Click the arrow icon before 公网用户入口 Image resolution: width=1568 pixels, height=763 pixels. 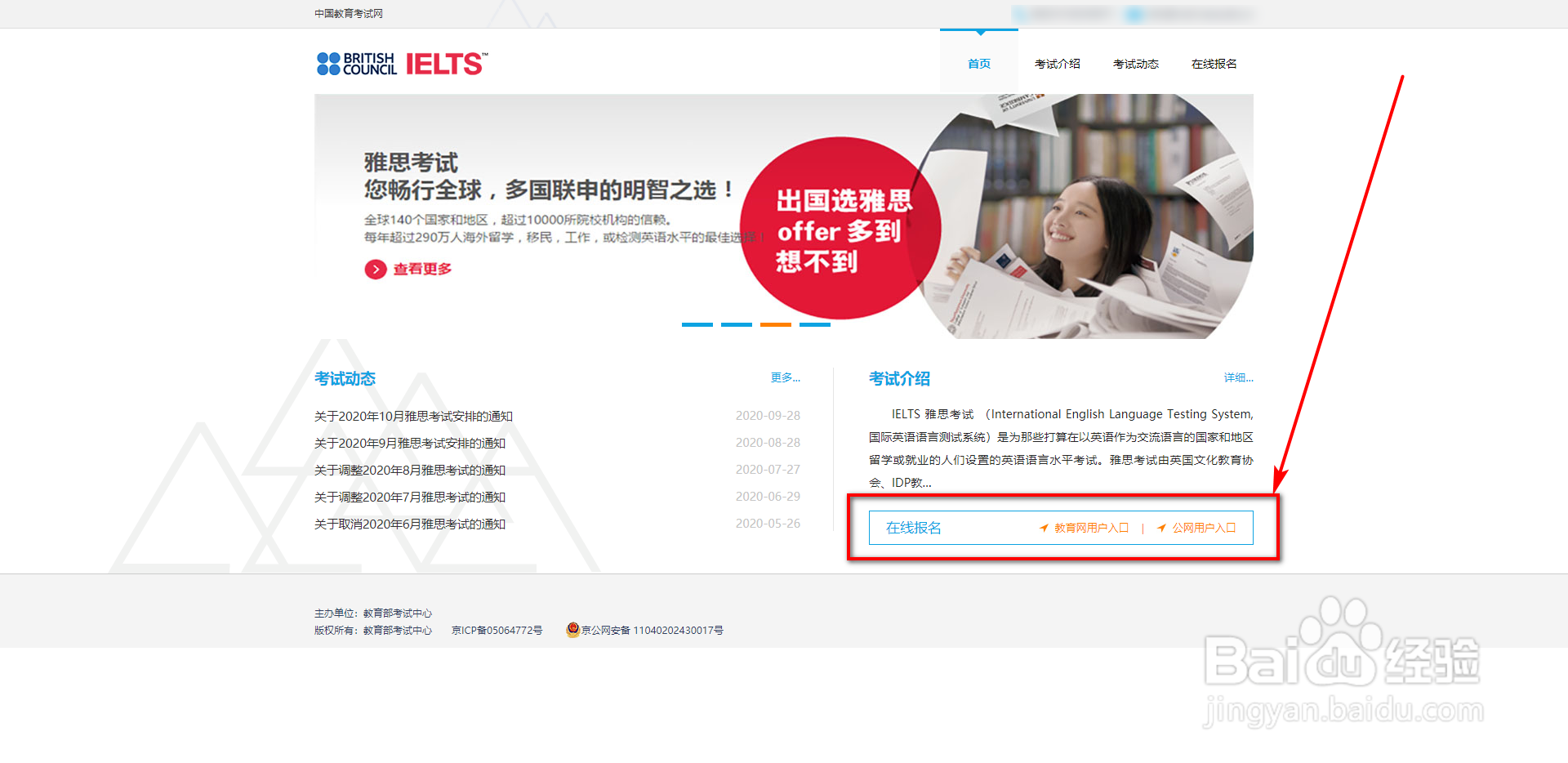click(1161, 528)
